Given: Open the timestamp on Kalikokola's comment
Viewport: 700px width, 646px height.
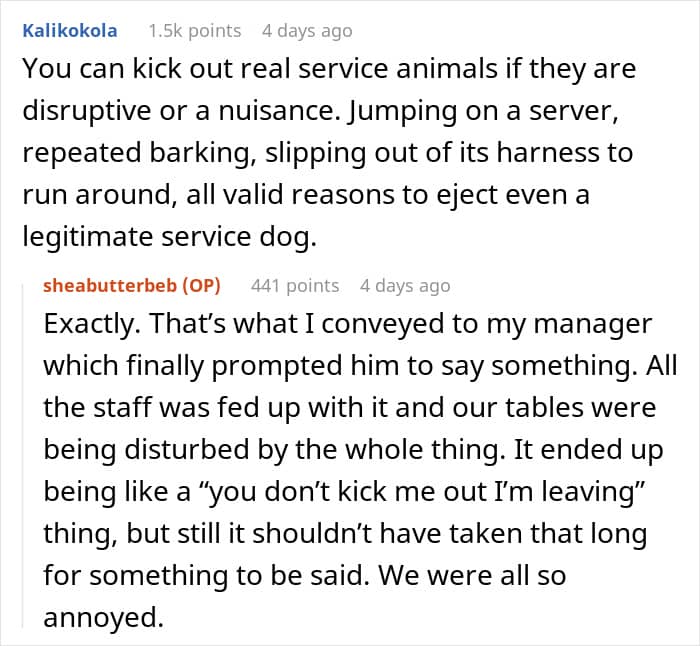Looking at the screenshot, I should coord(307,31).
